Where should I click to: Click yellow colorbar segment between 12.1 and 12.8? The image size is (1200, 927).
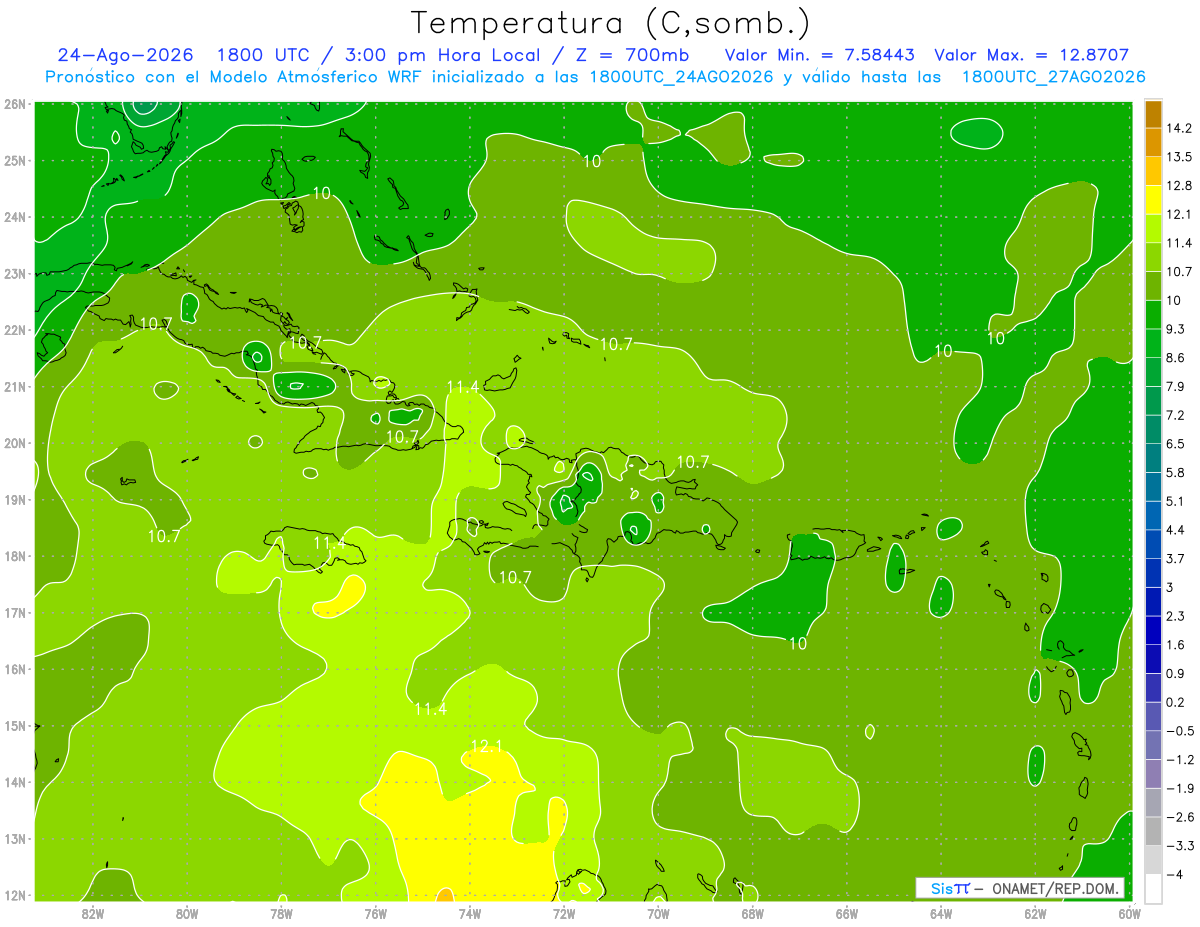[1153, 200]
